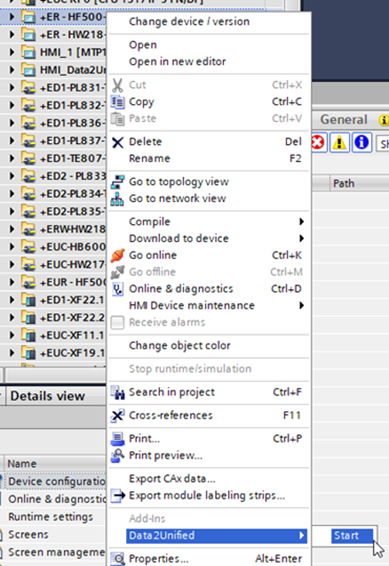Open the Compile submenu

coord(209,222)
